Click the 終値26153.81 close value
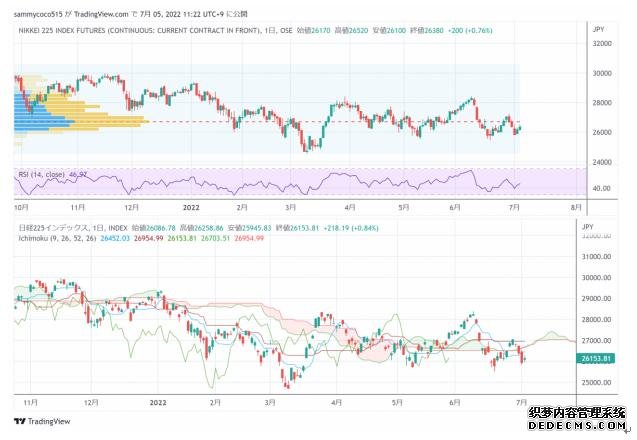The height and width of the screenshot is (440, 637). pos(297,228)
